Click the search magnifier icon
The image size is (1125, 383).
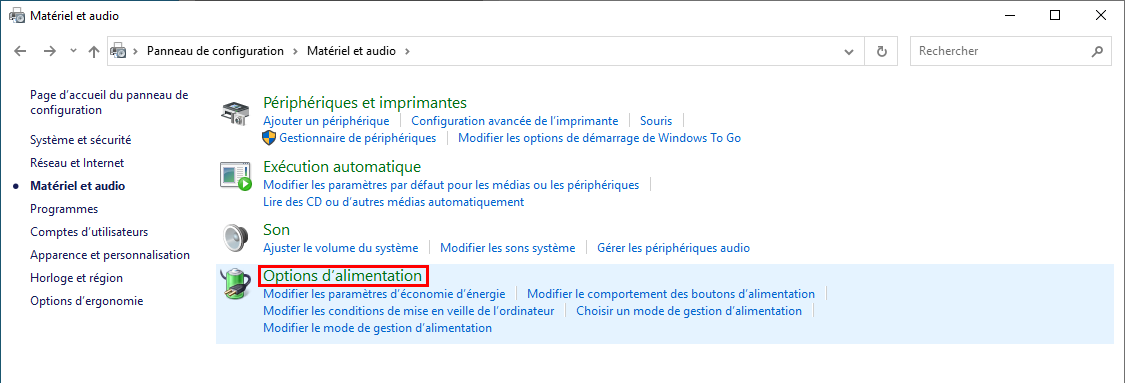1096,52
